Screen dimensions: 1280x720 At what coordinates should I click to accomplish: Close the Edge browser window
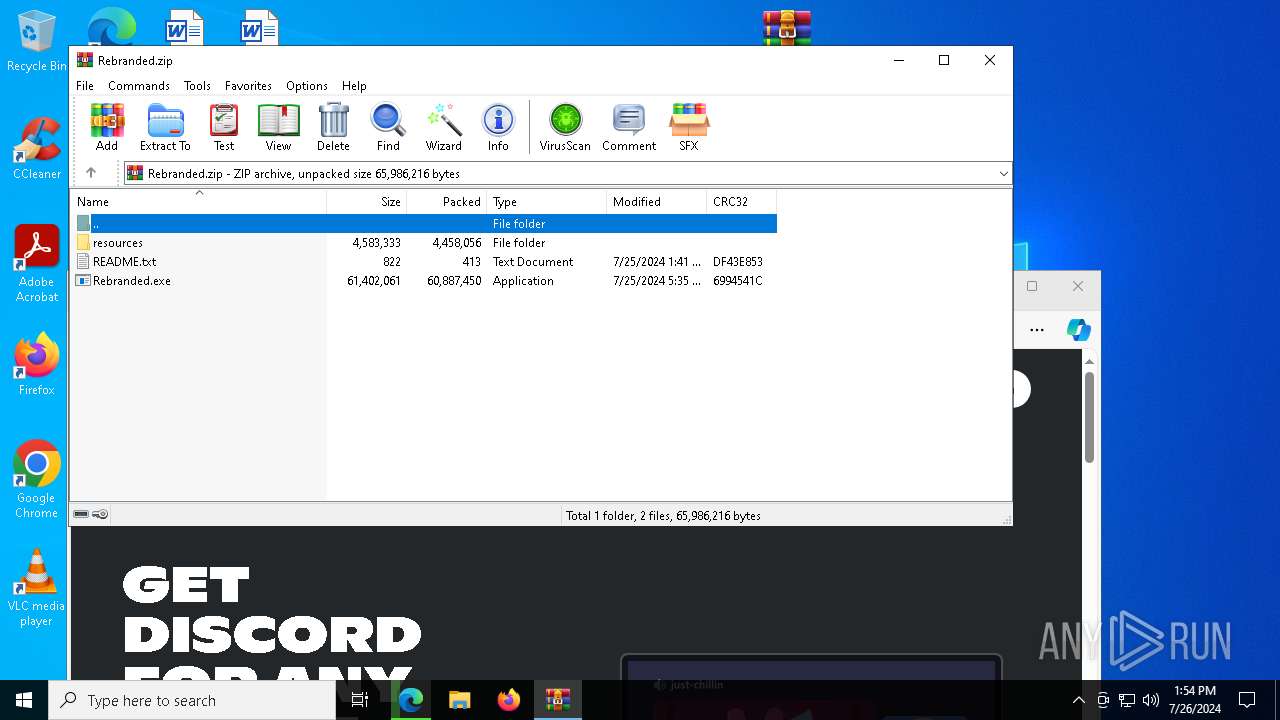click(x=1078, y=286)
